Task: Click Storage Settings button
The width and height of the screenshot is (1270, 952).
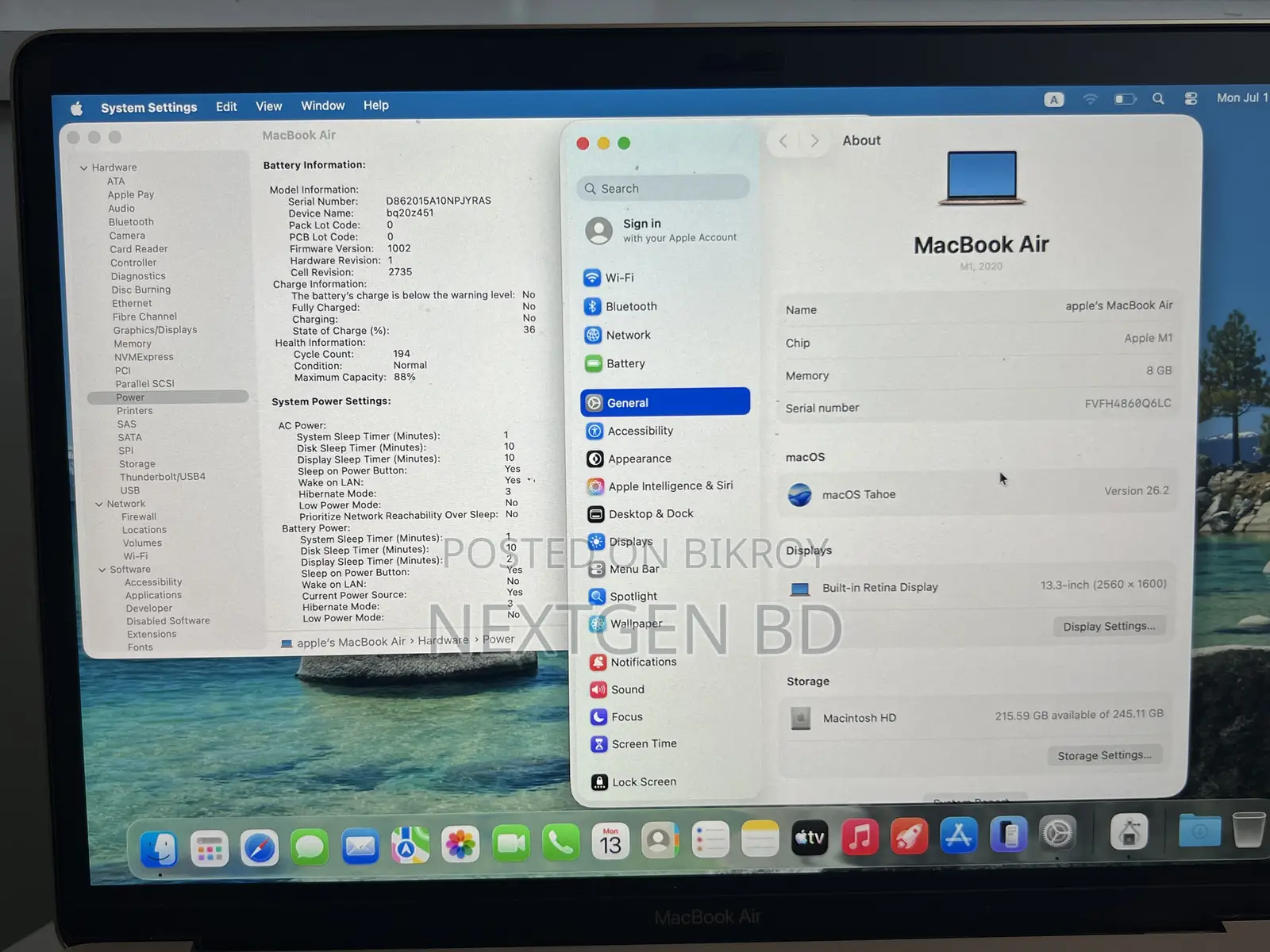Action: point(1104,755)
